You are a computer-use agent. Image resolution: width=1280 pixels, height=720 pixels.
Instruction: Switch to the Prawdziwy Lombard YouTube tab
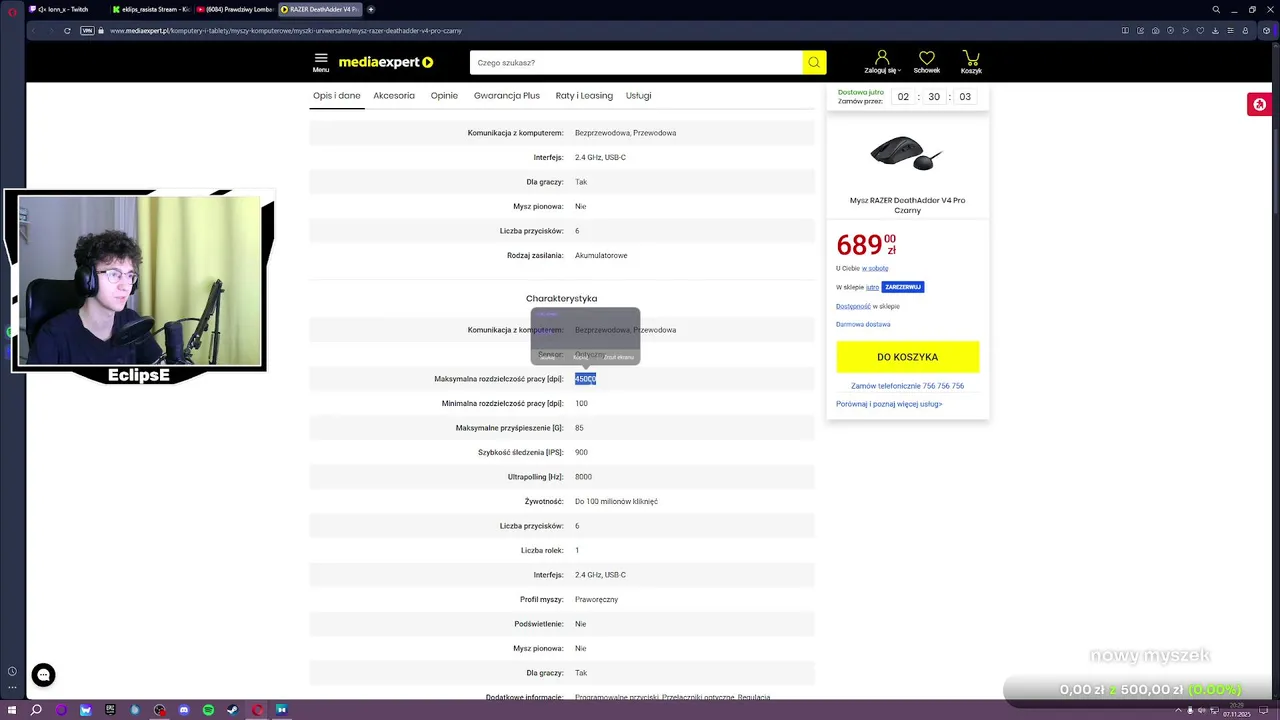(234, 9)
